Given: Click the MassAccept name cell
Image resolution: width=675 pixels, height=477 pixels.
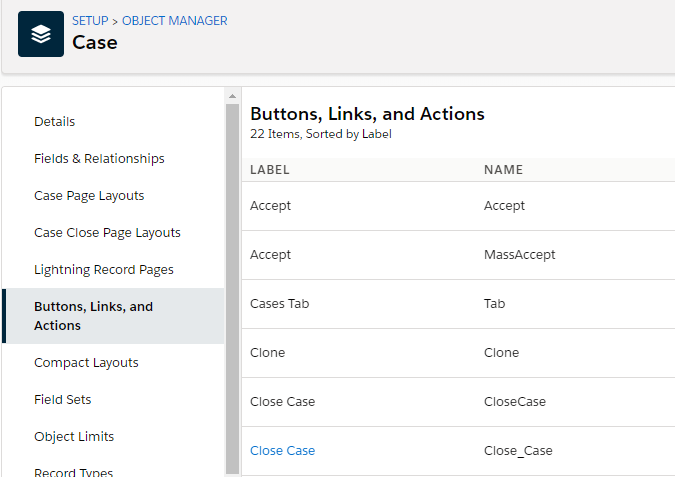Looking at the screenshot, I should (x=520, y=255).
